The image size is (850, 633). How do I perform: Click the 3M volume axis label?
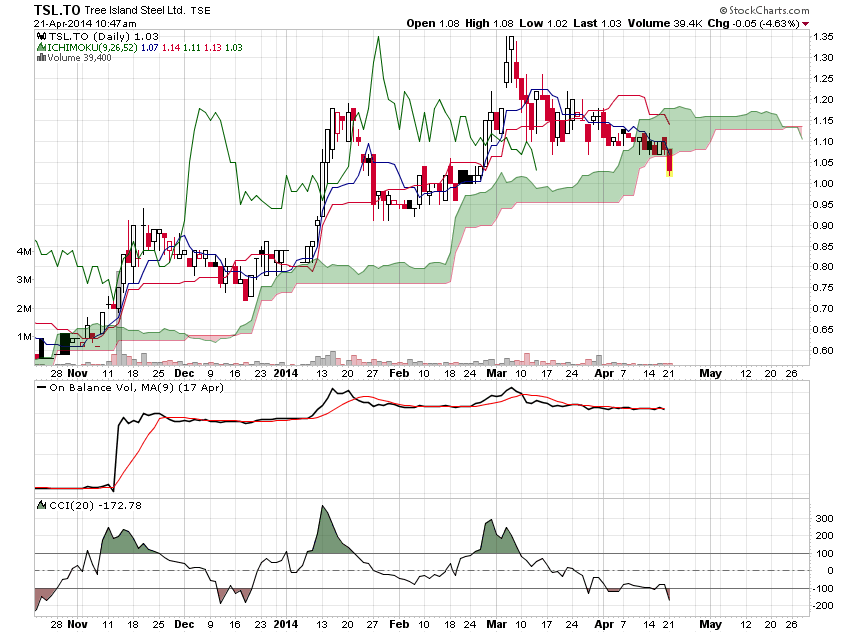pos(24,280)
